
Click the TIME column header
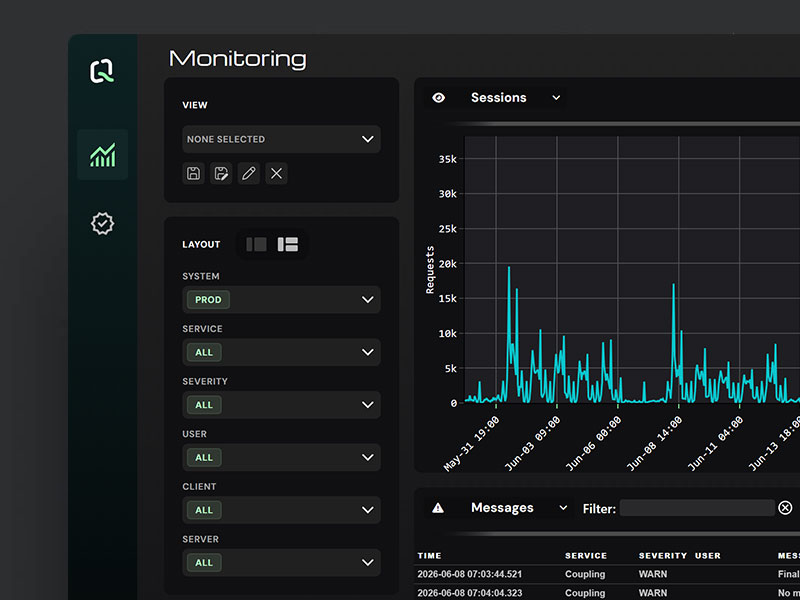[x=430, y=556]
